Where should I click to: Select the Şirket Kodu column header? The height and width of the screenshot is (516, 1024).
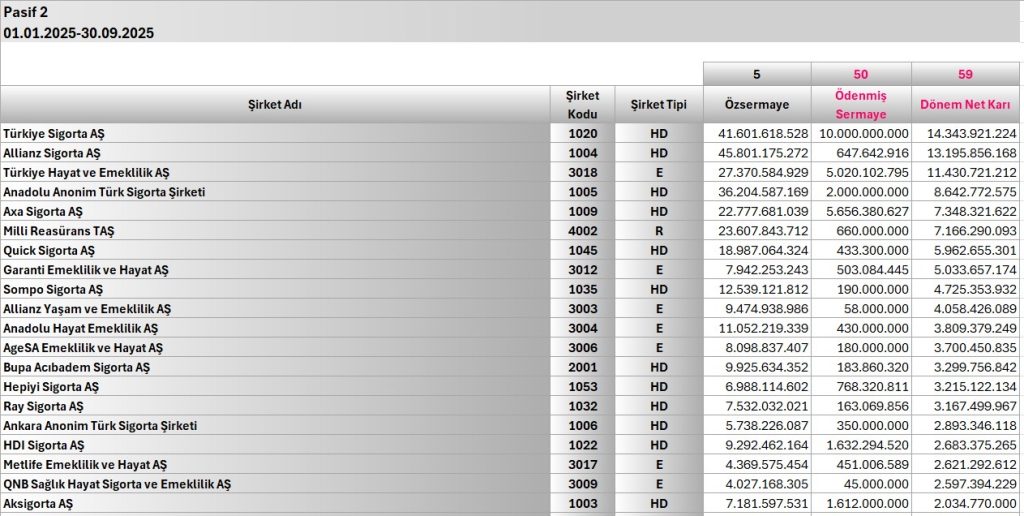pyautogui.click(x=582, y=104)
